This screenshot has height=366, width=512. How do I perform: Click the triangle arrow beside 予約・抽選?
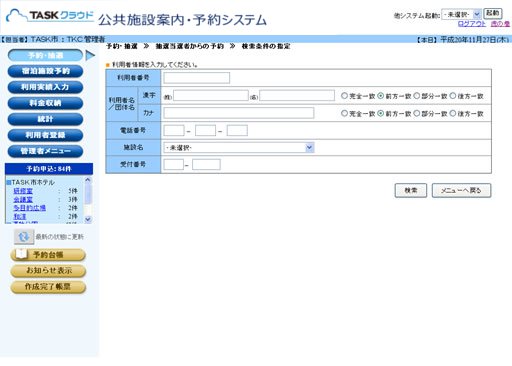pos(90,55)
